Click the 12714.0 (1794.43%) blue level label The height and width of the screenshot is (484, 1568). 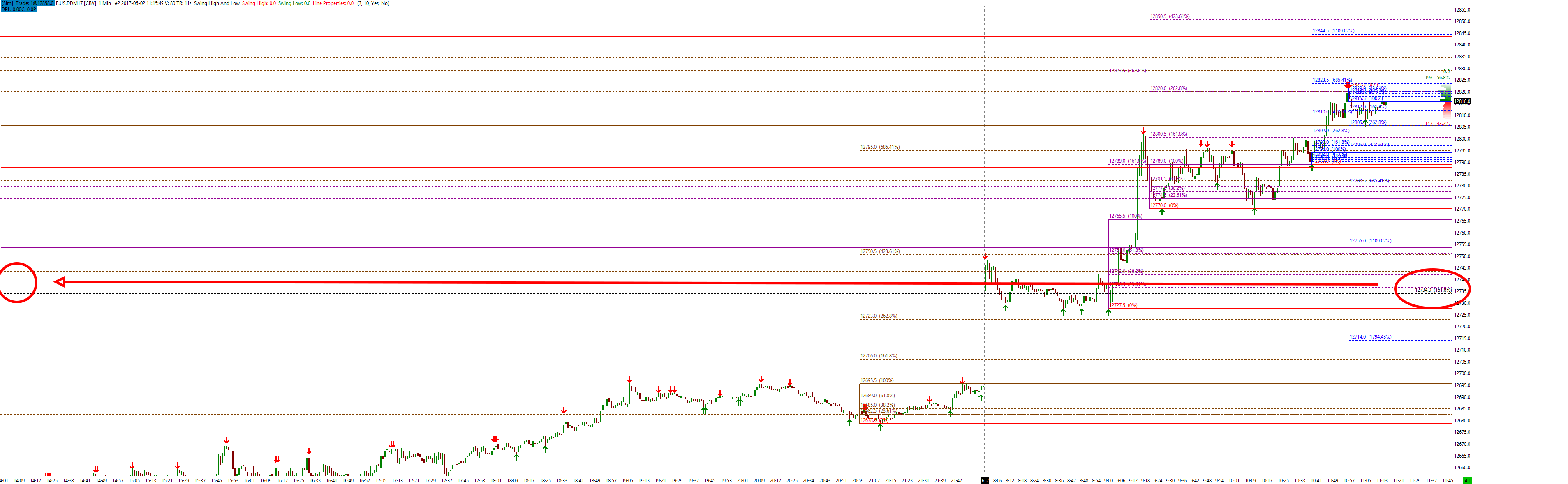tap(1370, 337)
